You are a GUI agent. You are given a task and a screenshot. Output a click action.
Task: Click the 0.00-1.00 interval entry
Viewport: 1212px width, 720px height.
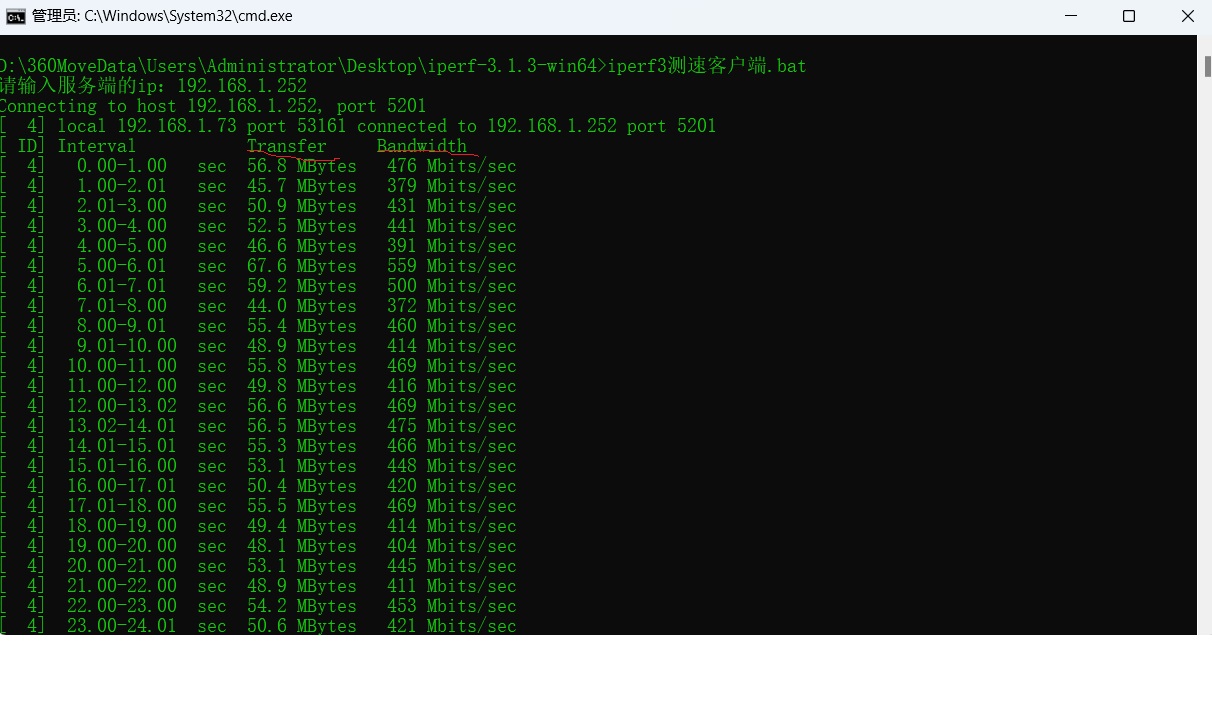(x=122, y=166)
